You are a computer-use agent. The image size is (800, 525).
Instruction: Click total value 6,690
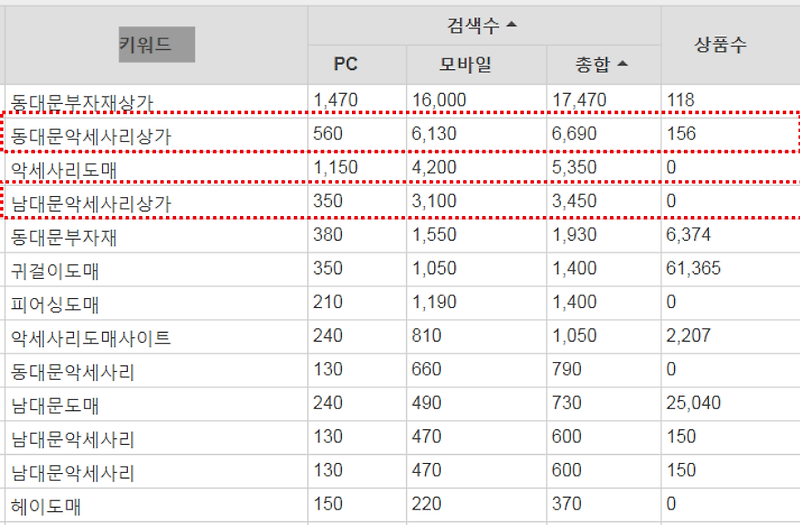(574, 134)
